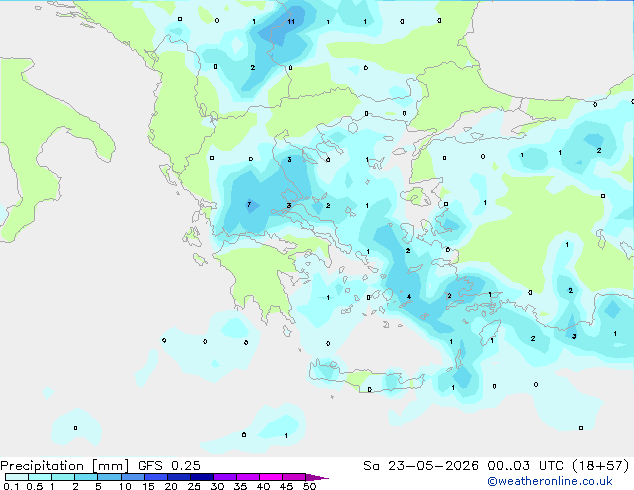Select the 25 mm dark blue swatch
The image size is (634, 490).
pyautogui.click(x=202, y=477)
